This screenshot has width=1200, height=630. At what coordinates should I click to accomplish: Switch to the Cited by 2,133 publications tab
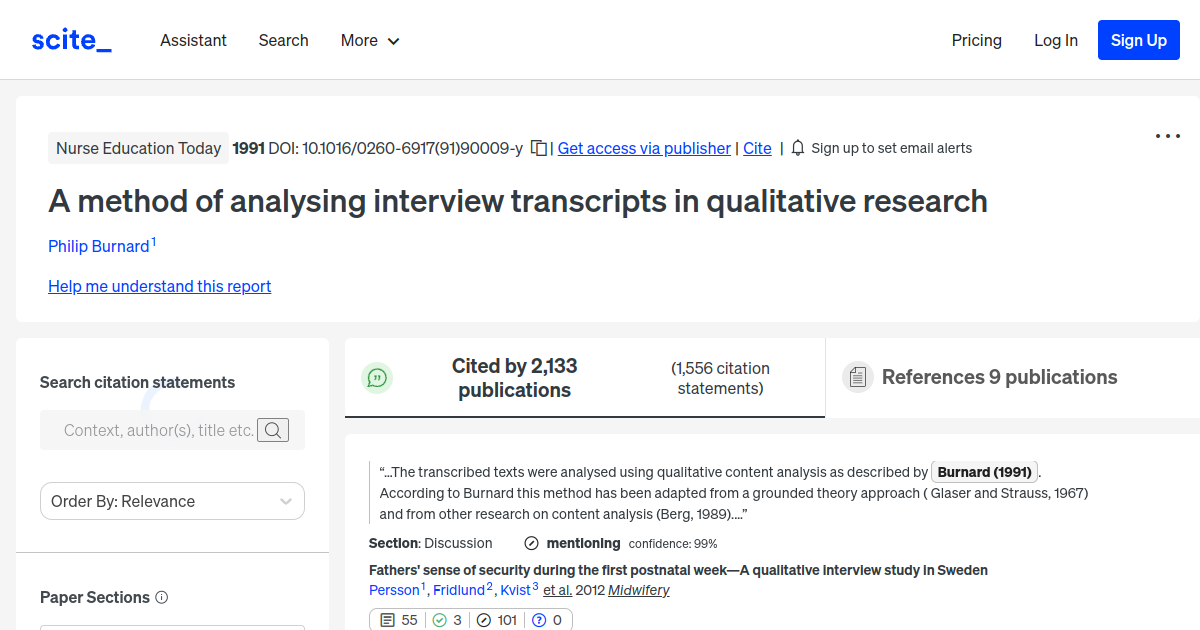(514, 378)
